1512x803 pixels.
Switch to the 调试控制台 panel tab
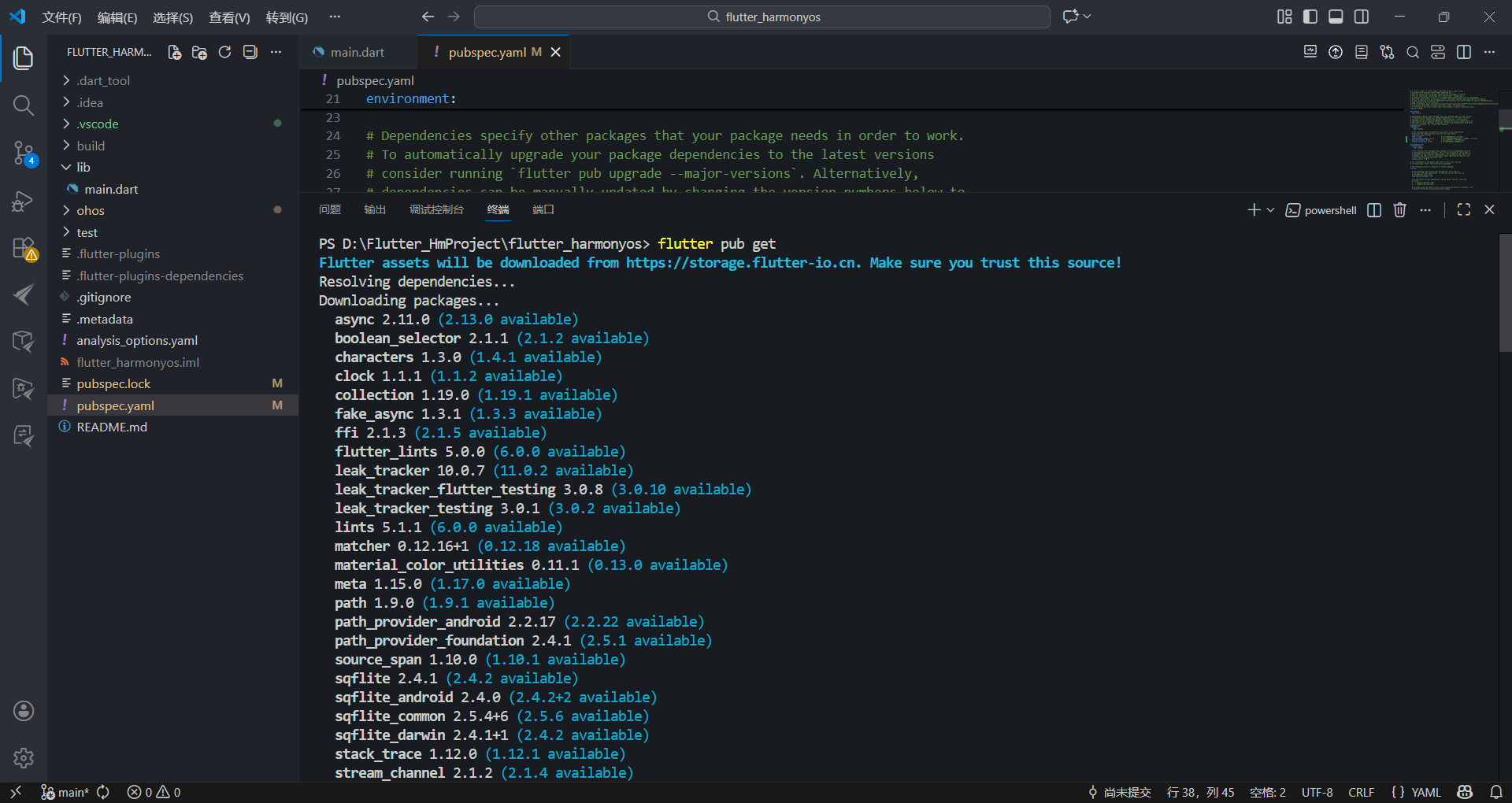click(x=436, y=209)
